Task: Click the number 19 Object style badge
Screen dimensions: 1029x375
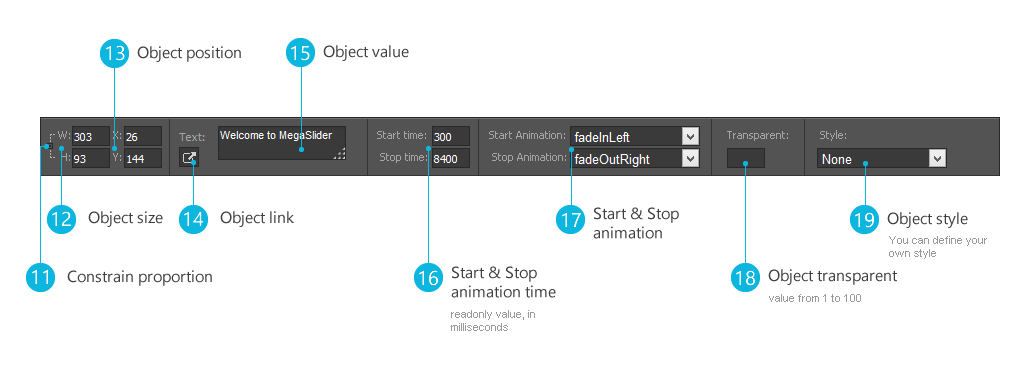Action: pyautogui.click(x=865, y=219)
